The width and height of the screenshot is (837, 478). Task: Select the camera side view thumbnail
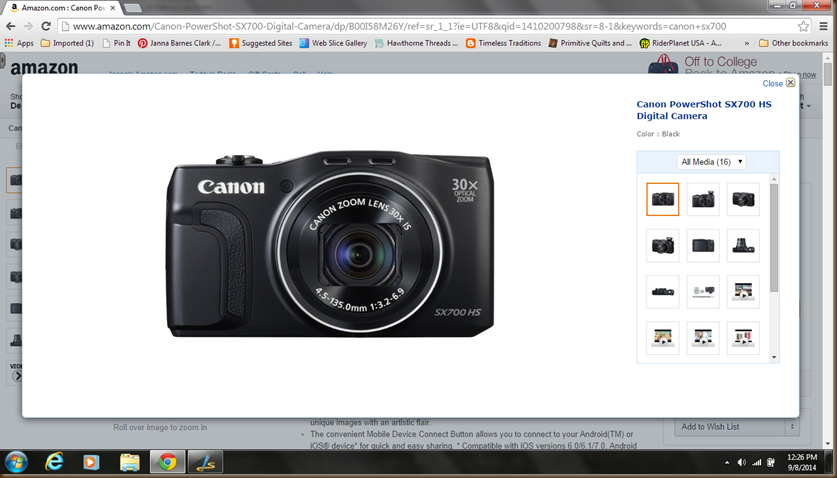pyautogui.click(x=743, y=246)
